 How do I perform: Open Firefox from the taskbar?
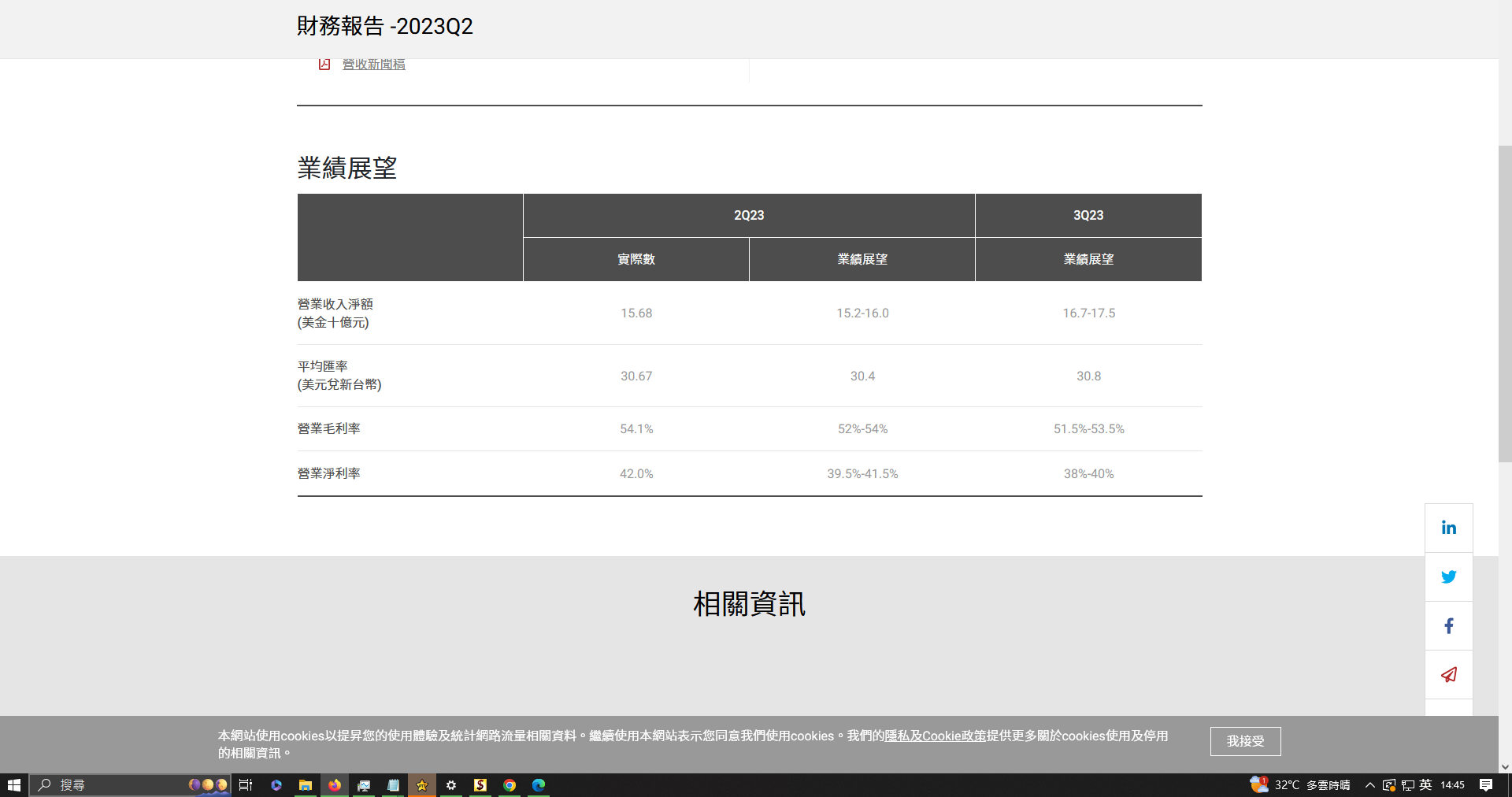[x=335, y=785]
